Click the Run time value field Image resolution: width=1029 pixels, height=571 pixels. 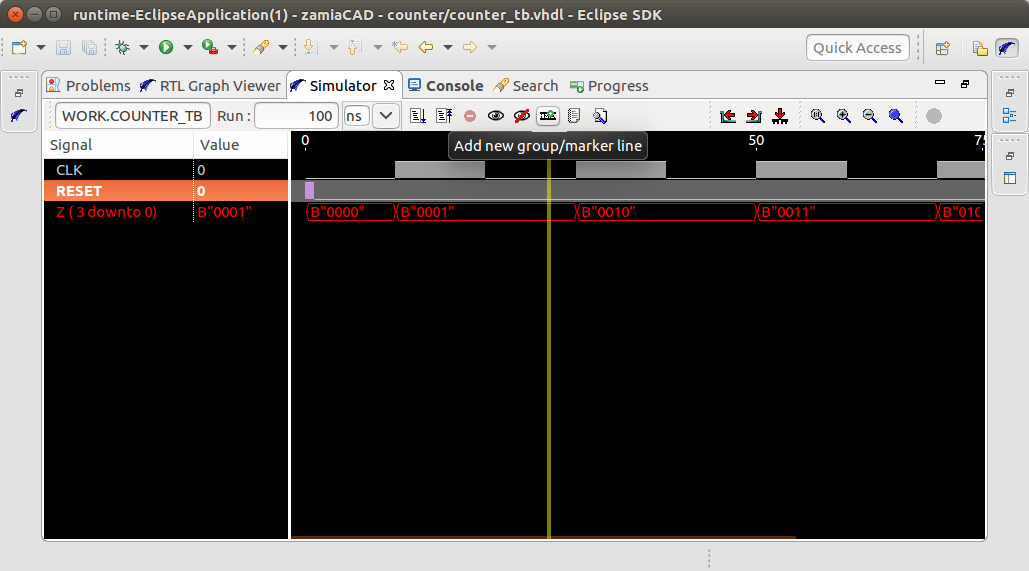(x=296, y=116)
